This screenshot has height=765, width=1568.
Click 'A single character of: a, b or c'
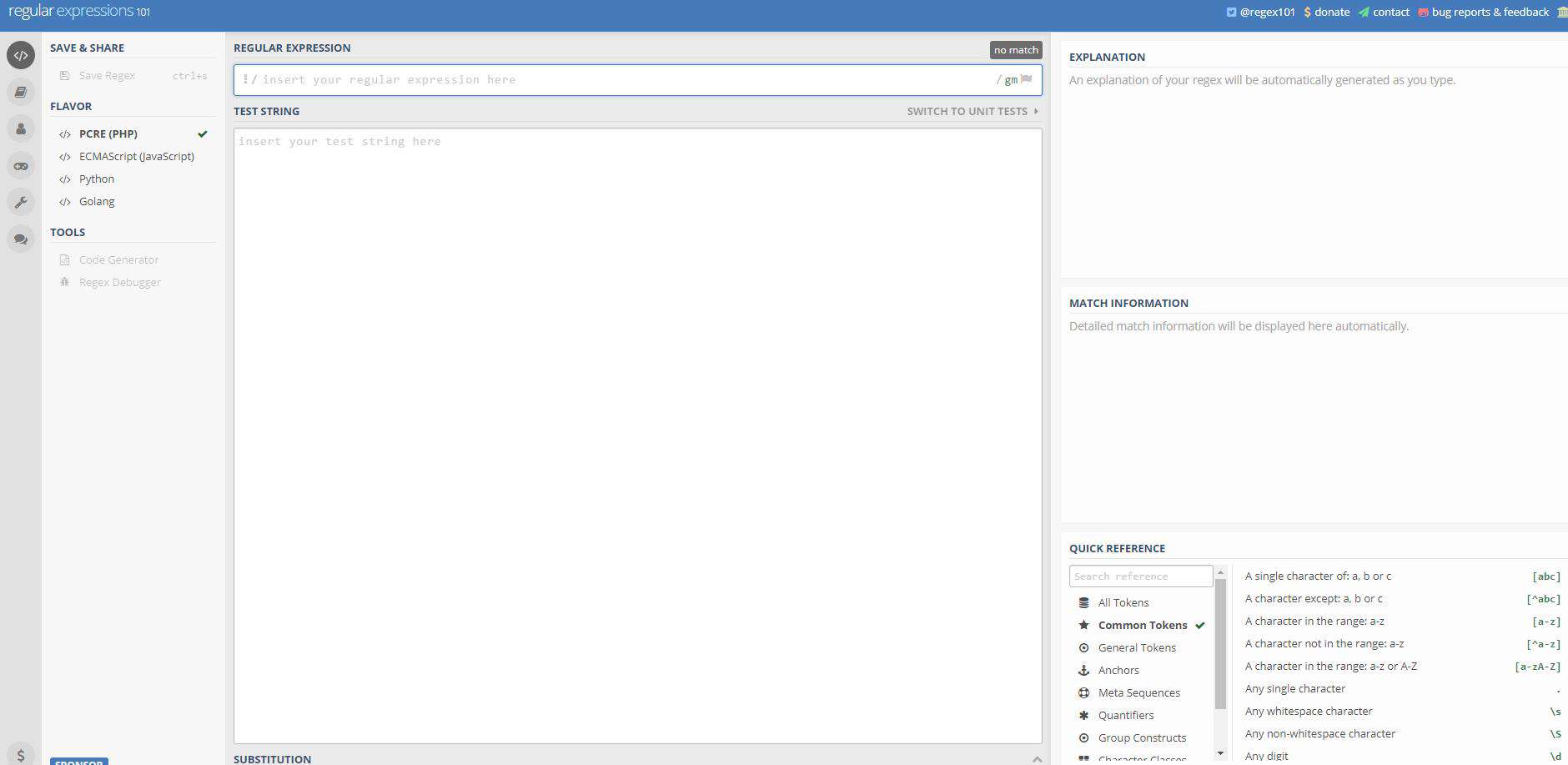pyautogui.click(x=1402, y=576)
